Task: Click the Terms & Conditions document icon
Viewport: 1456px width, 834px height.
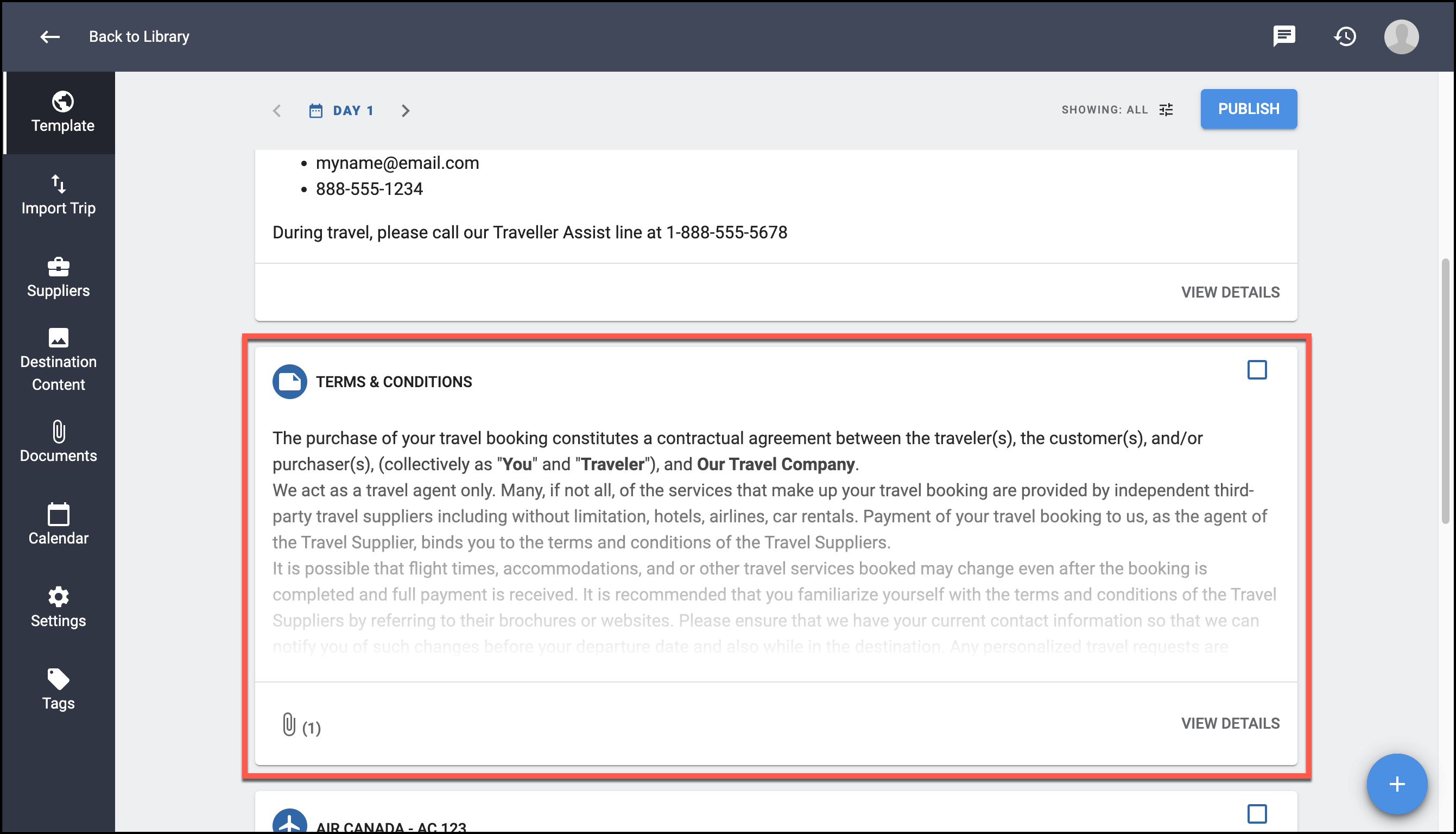Action: coord(290,382)
